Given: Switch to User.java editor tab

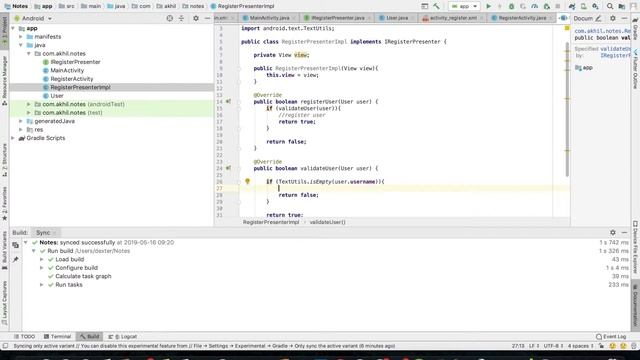Looking at the screenshot, I should [x=396, y=18].
